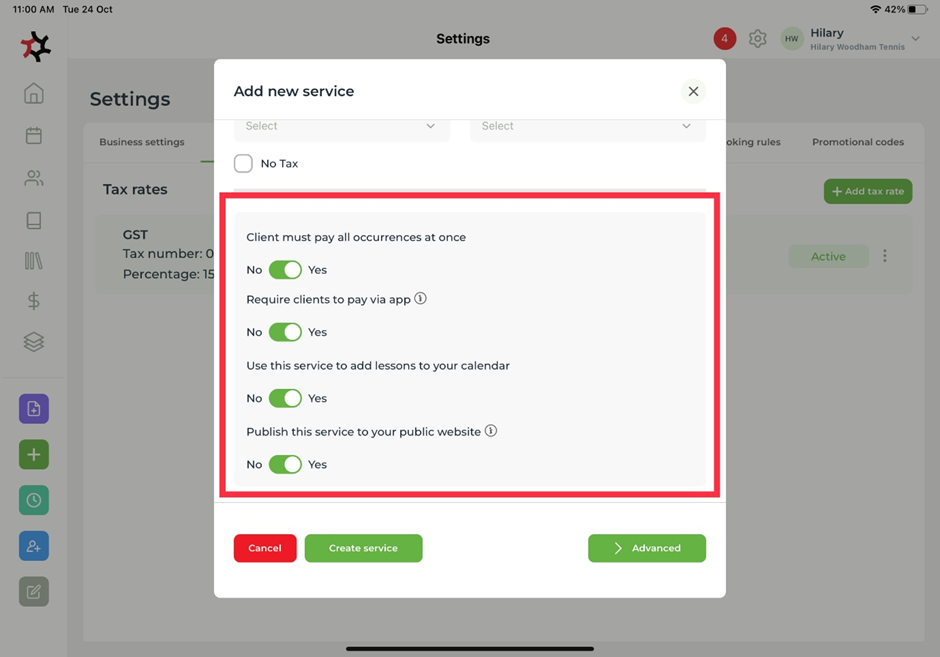
Task: Open the red notifications badge
Action: click(x=725, y=39)
